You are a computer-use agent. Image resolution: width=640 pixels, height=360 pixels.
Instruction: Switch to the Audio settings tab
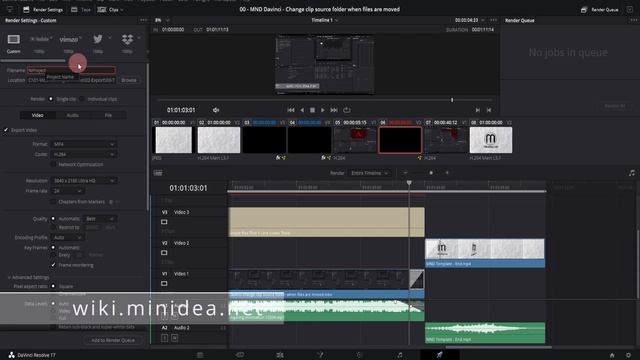(73, 115)
